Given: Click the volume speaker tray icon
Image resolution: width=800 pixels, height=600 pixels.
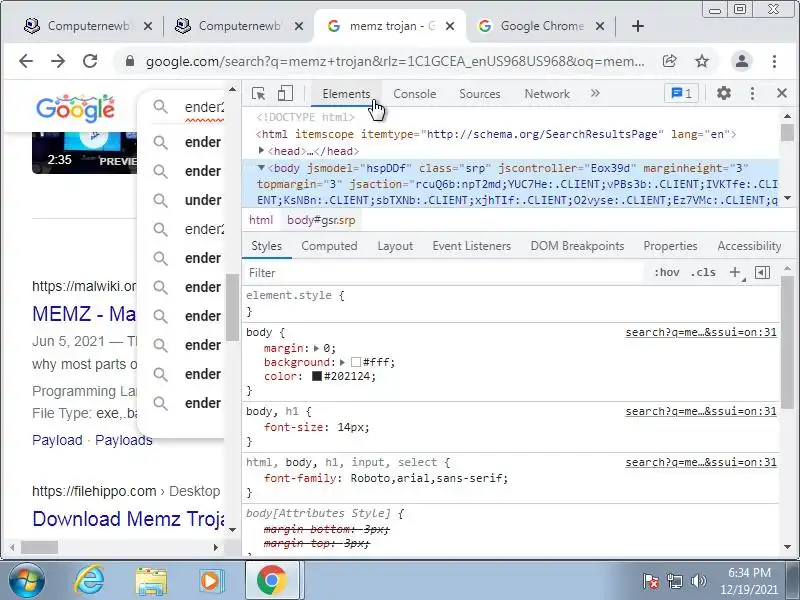Looking at the screenshot, I should (x=698, y=581).
